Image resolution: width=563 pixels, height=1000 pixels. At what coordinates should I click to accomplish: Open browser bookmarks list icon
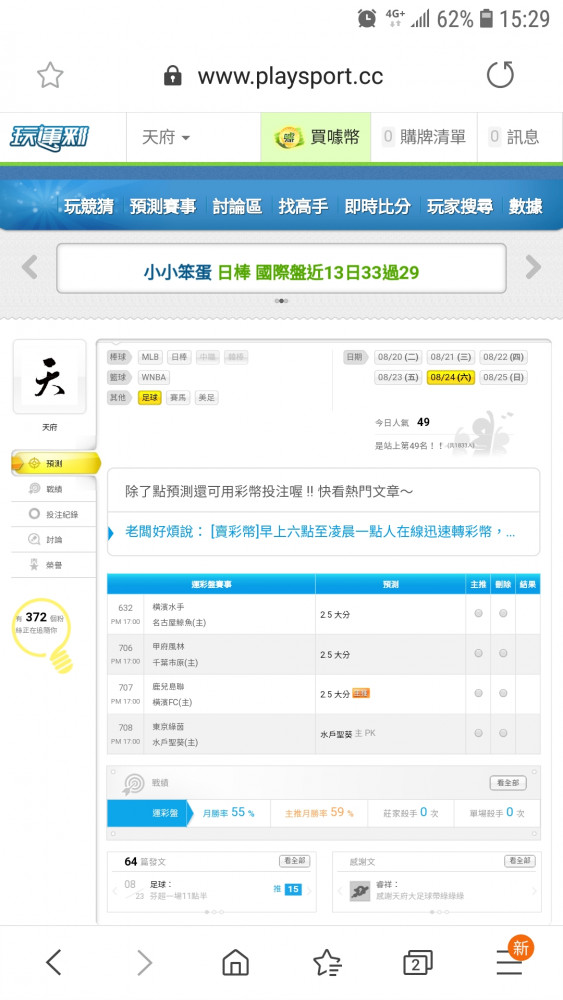pyautogui.click(x=327, y=962)
